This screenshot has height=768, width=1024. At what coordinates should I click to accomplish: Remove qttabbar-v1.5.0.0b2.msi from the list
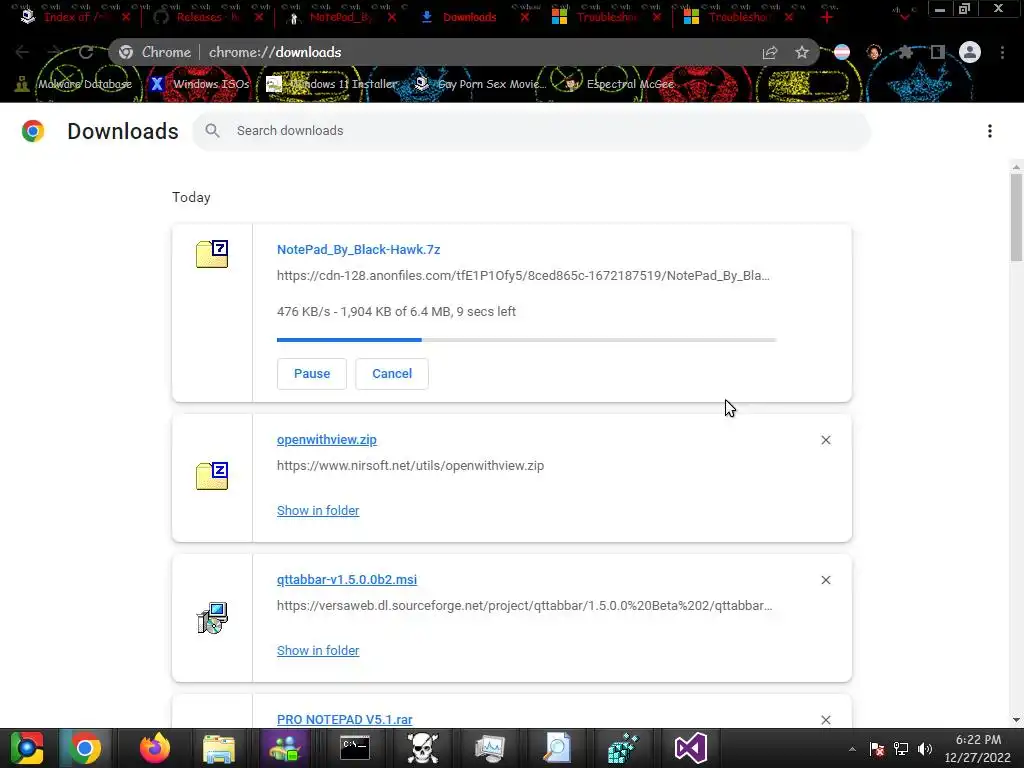pyautogui.click(x=826, y=580)
